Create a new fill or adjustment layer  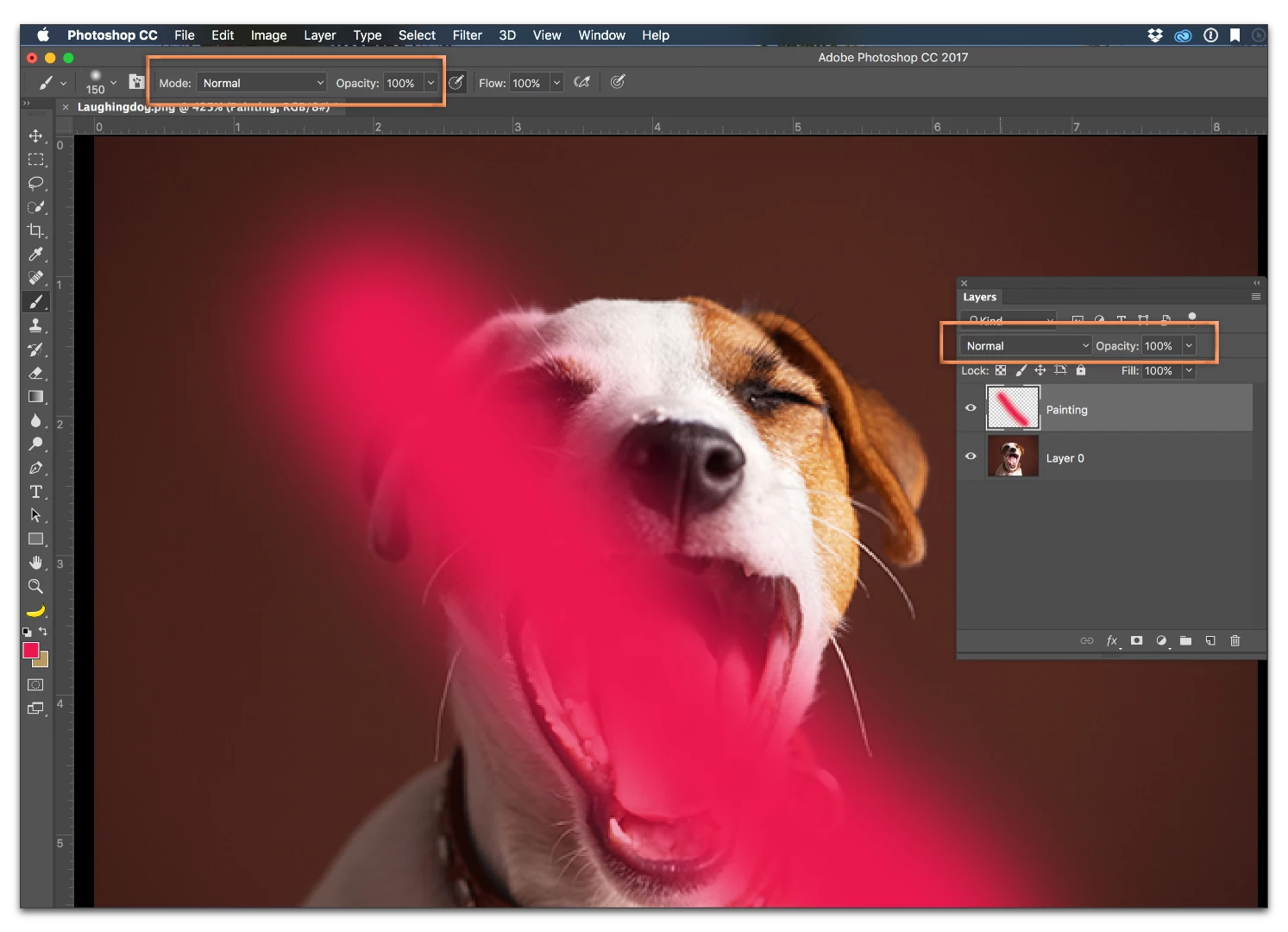coord(1161,640)
